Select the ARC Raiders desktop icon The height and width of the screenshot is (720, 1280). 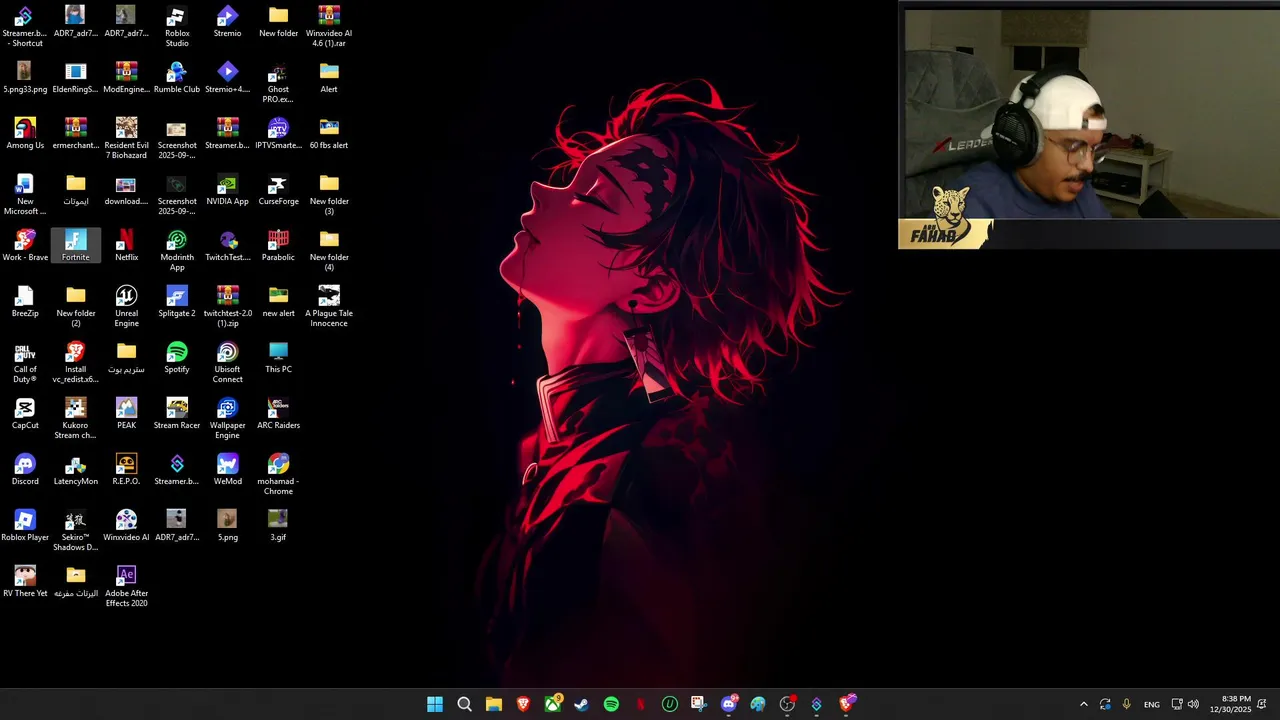278,414
